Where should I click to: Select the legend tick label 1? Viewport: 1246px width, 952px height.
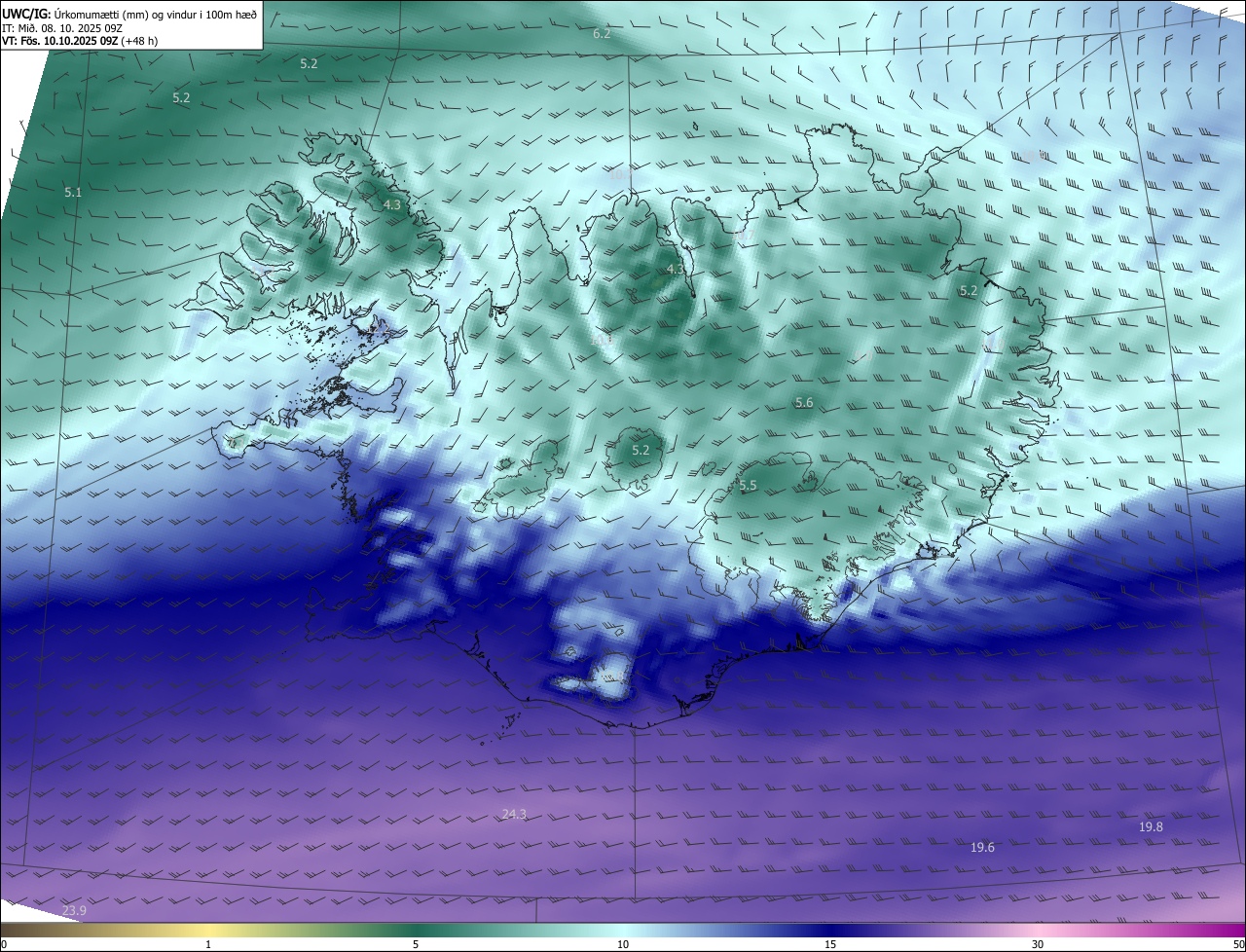(x=208, y=944)
